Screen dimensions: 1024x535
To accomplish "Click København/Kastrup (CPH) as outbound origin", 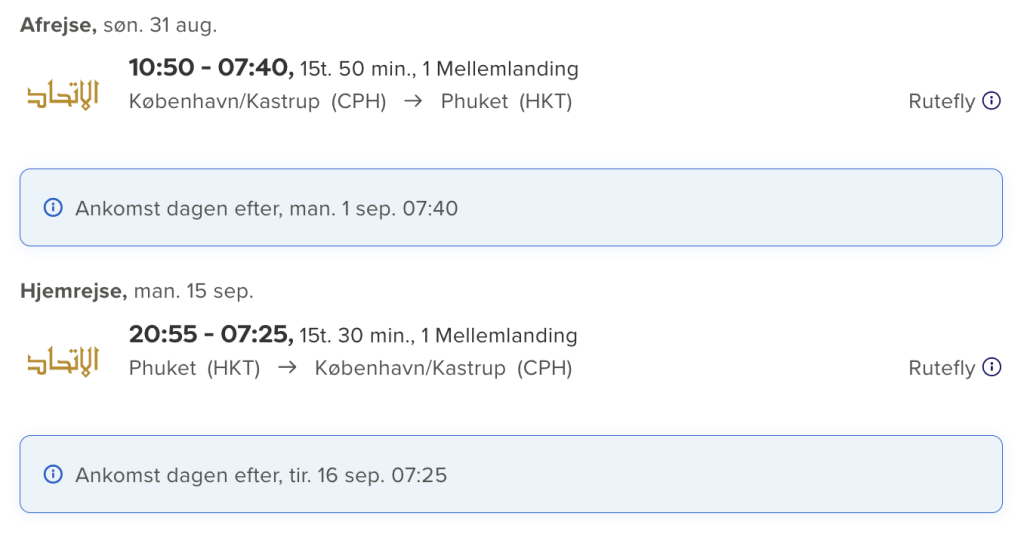I will [257, 102].
